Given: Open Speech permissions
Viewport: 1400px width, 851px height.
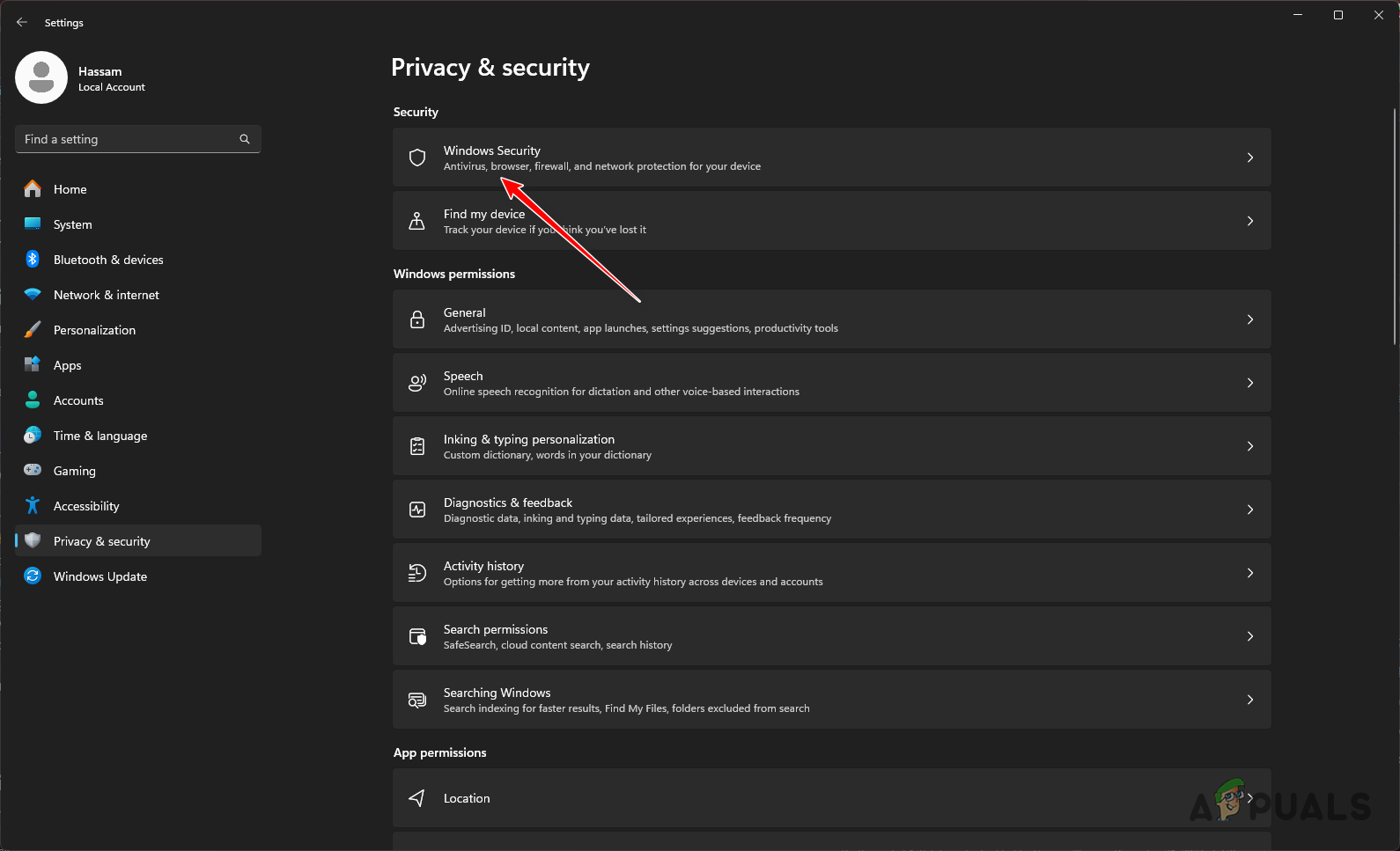Looking at the screenshot, I should pyautogui.click(x=832, y=383).
